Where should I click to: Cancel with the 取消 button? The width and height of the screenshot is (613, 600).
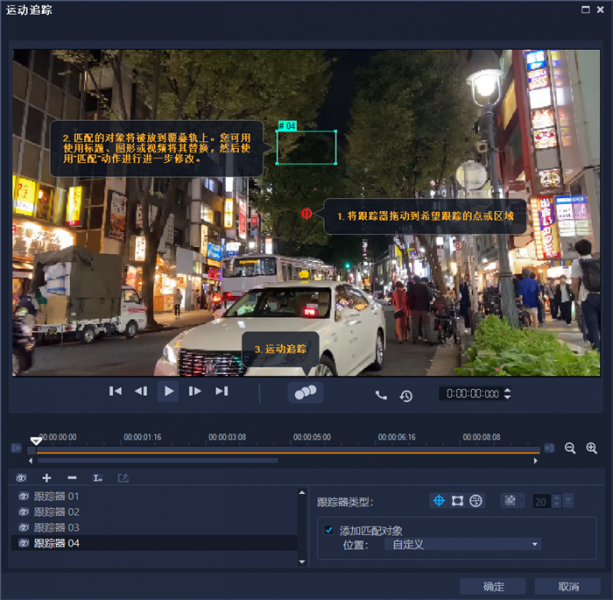568,586
